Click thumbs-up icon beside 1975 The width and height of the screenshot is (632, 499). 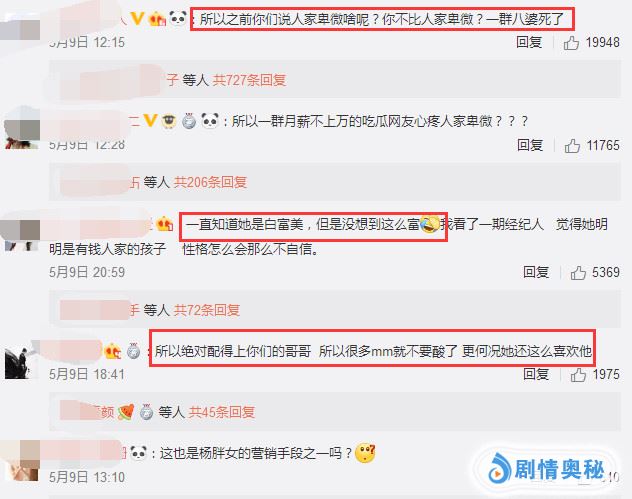[x=578, y=375]
